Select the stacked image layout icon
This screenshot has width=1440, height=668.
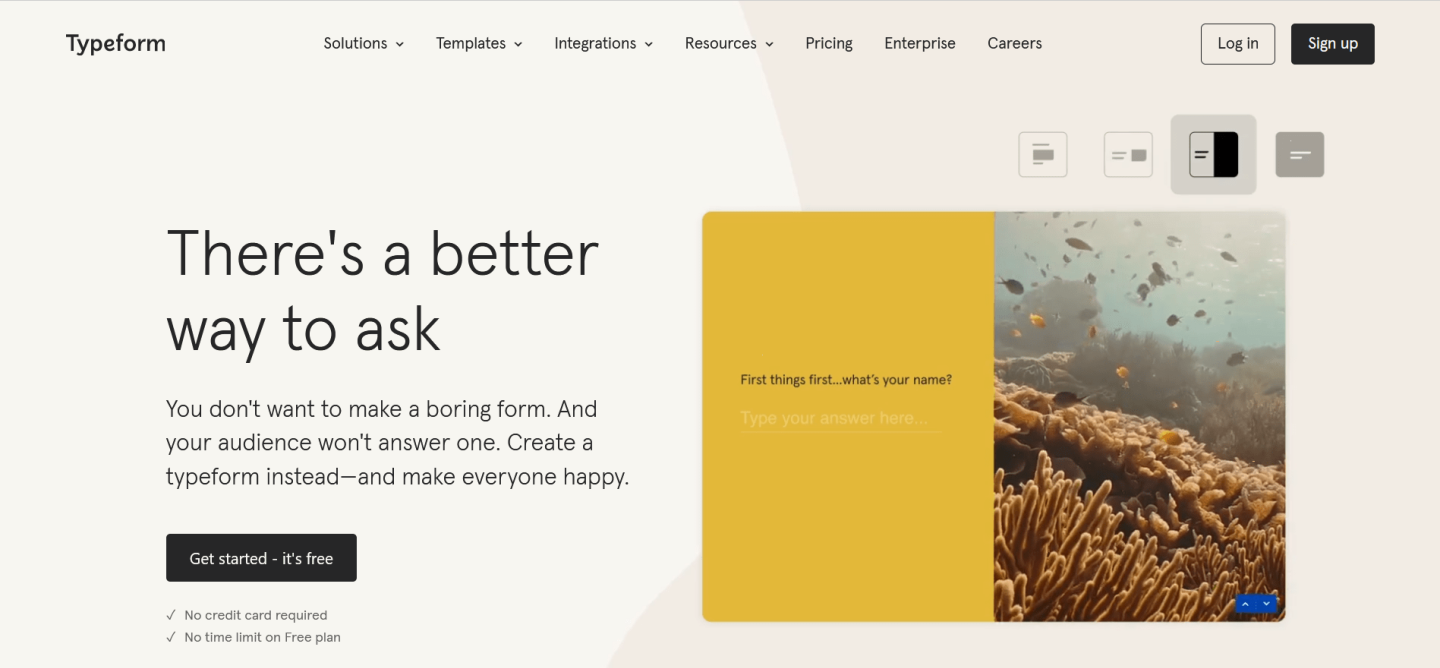coord(1042,155)
